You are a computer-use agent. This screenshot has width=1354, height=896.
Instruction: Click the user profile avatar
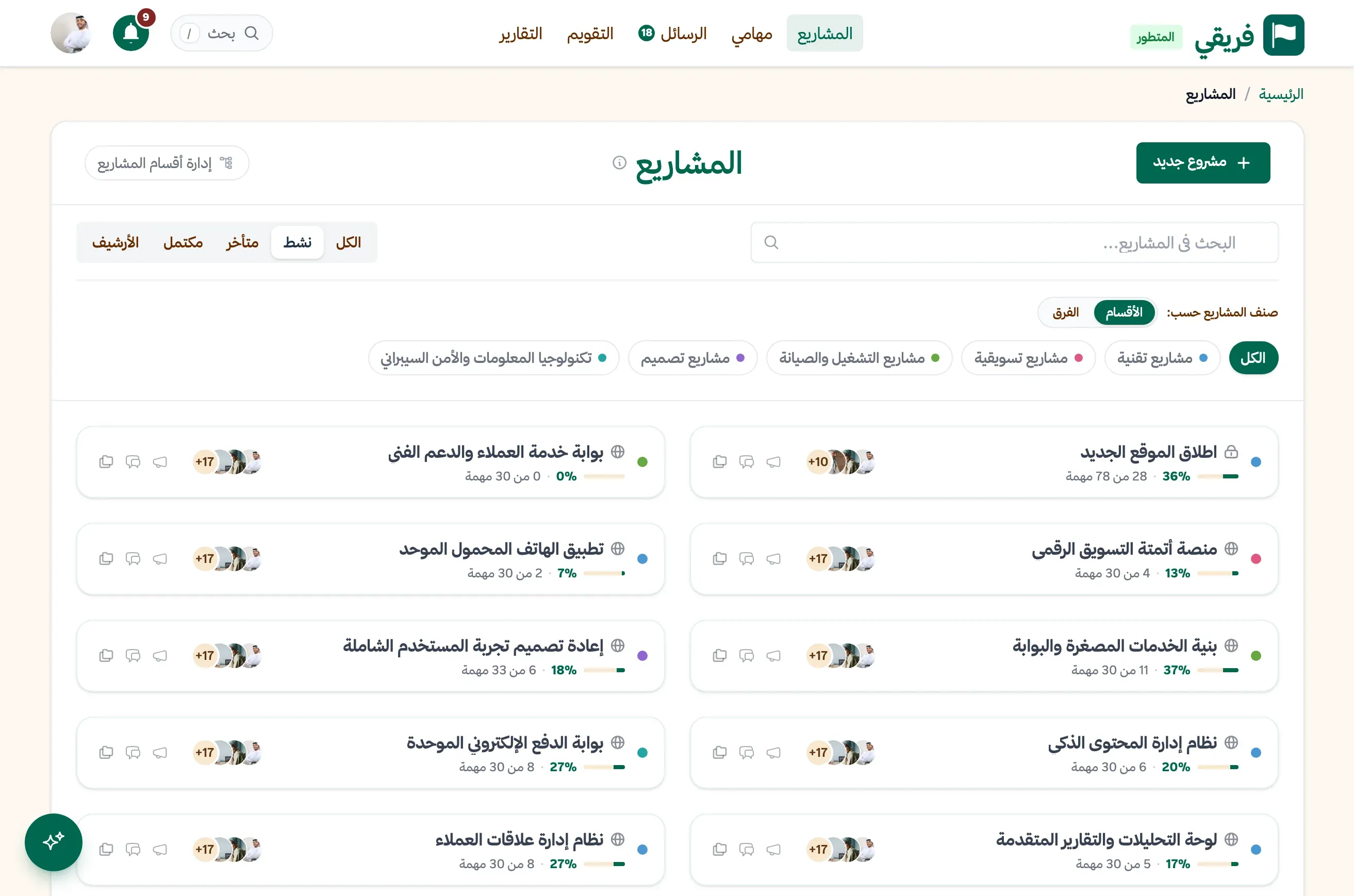coord(71,33)
